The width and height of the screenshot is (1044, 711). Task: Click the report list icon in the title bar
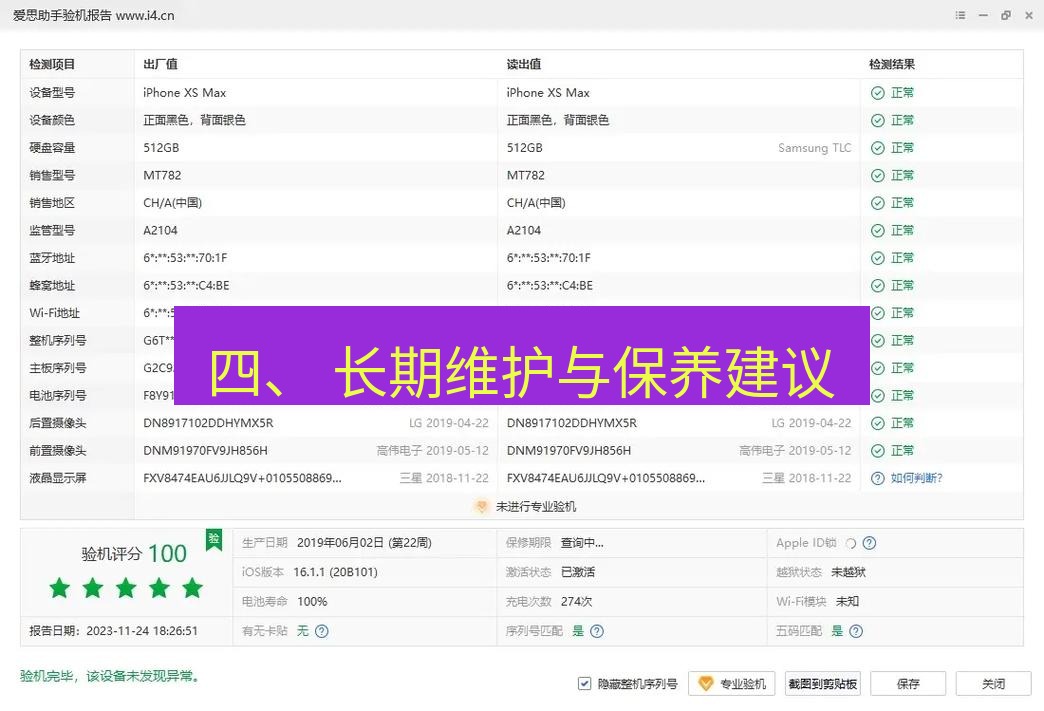click(x=959, y=15)
